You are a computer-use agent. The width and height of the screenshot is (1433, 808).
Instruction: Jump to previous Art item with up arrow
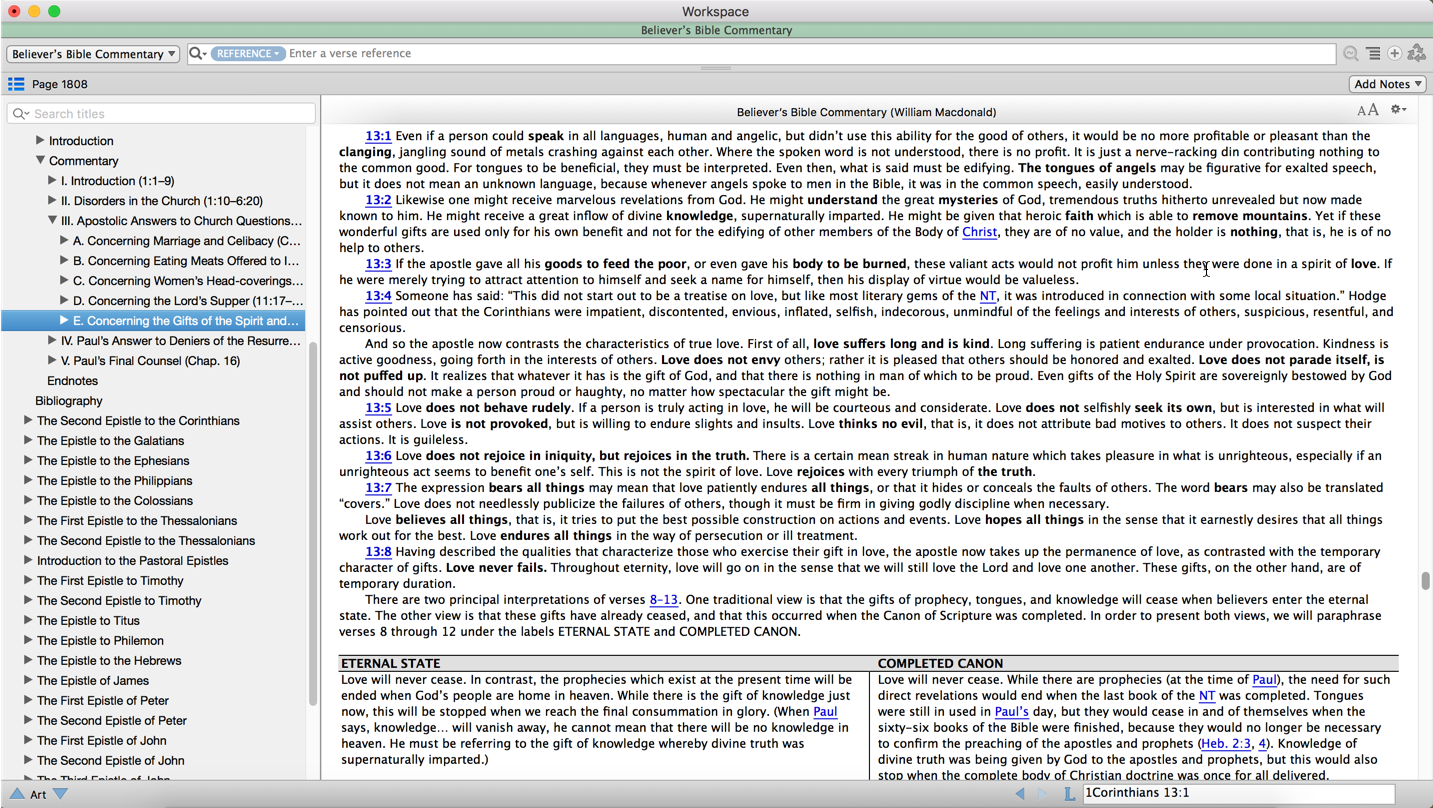17,794
